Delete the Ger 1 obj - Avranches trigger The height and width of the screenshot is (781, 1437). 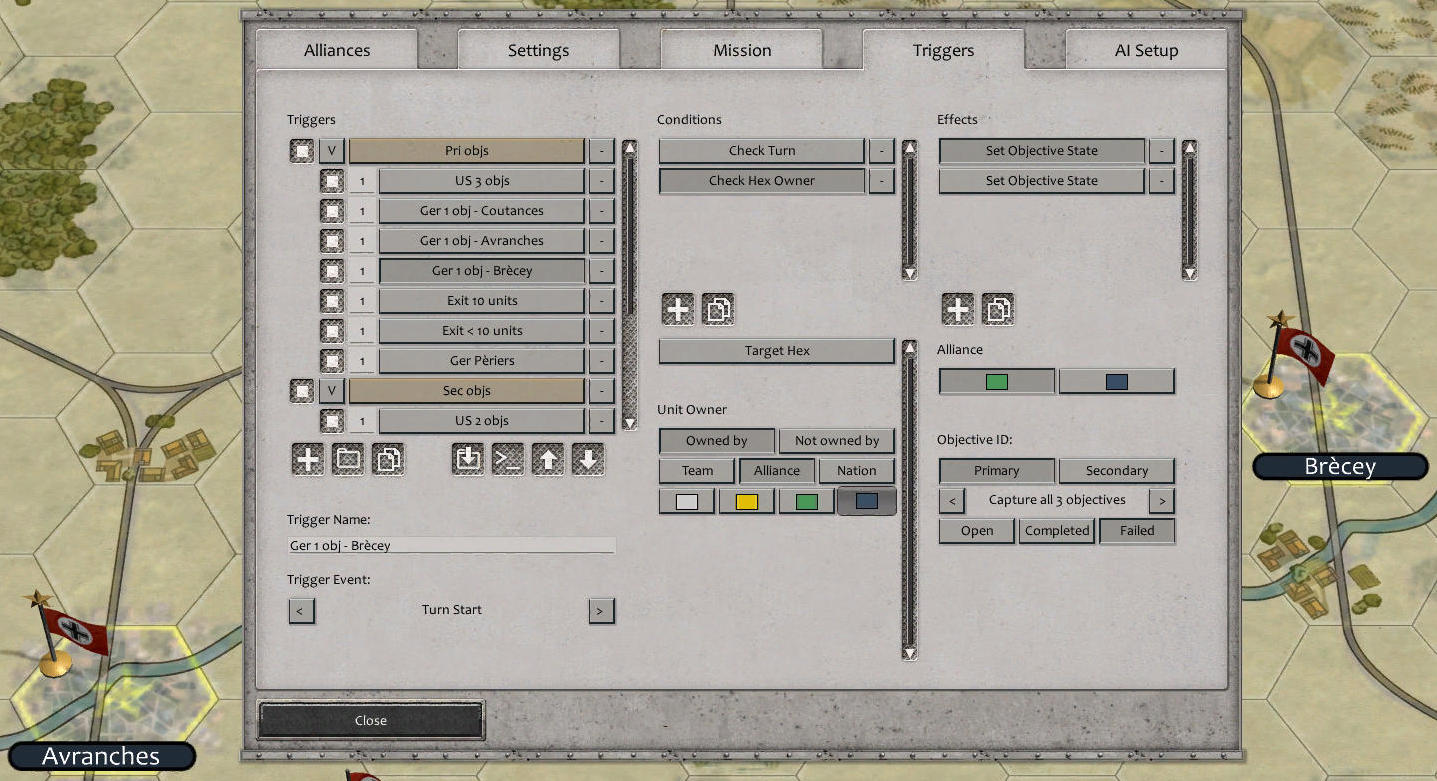click(x=601, y=241)
